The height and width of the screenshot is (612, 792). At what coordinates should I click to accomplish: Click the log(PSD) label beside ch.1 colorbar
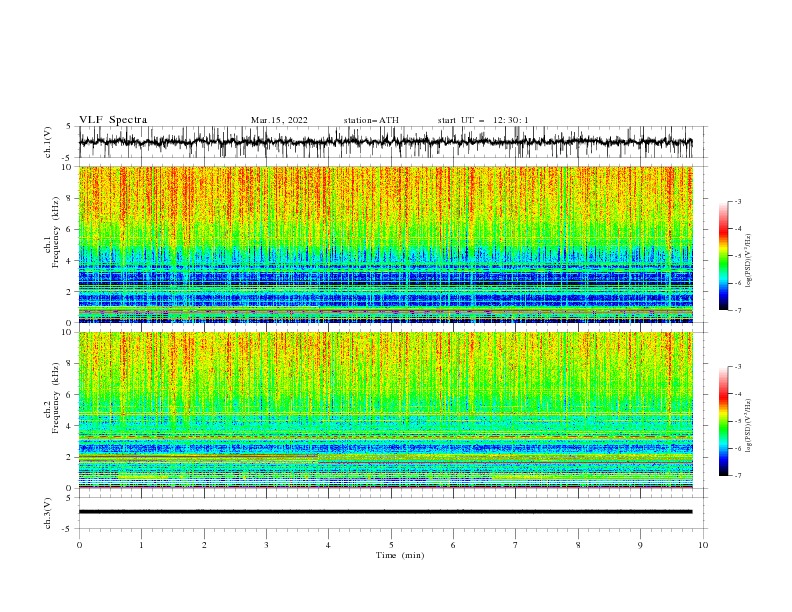click(x=749, y=261)
